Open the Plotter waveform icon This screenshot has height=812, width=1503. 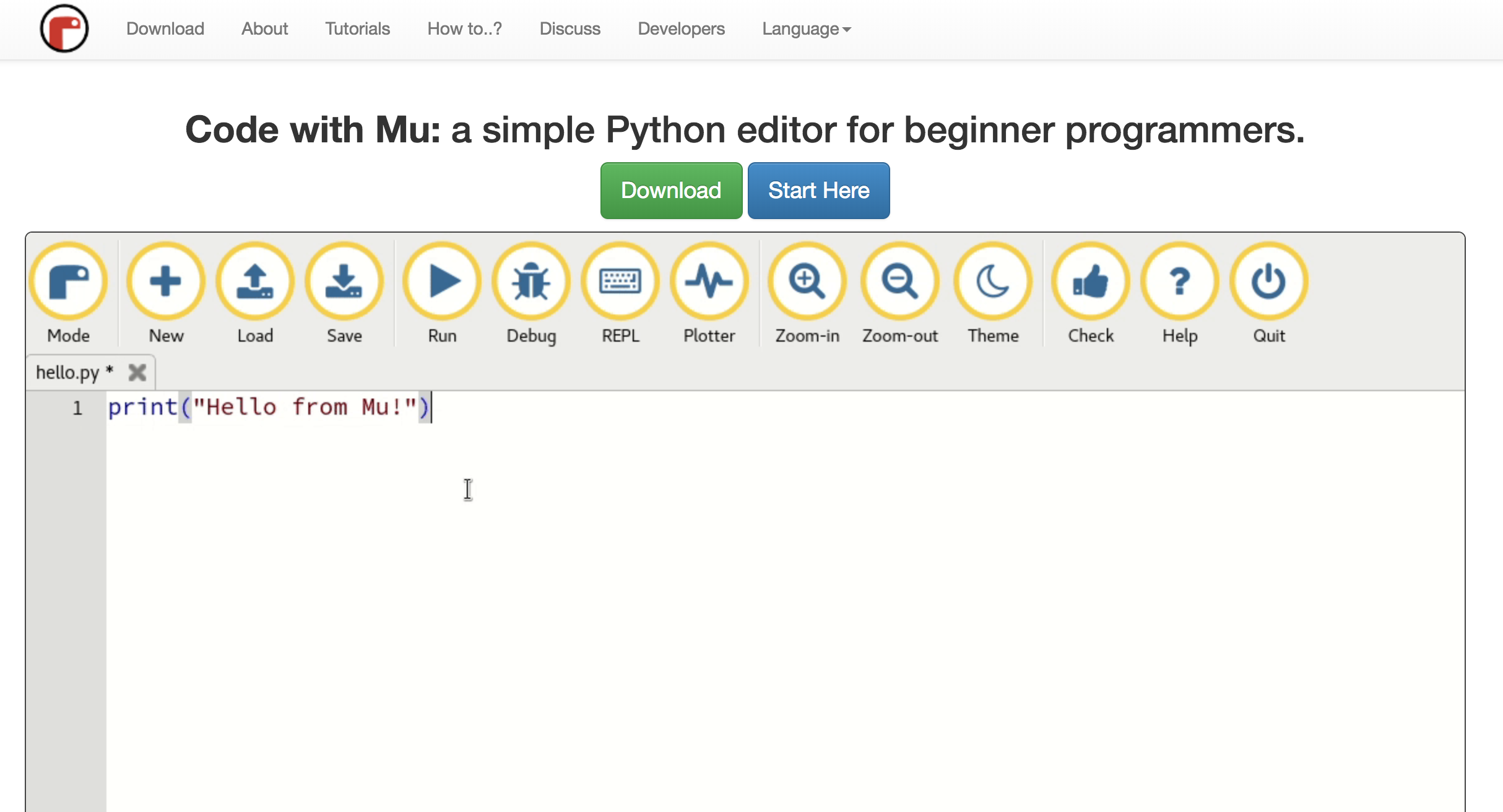[x=709, y=282]
